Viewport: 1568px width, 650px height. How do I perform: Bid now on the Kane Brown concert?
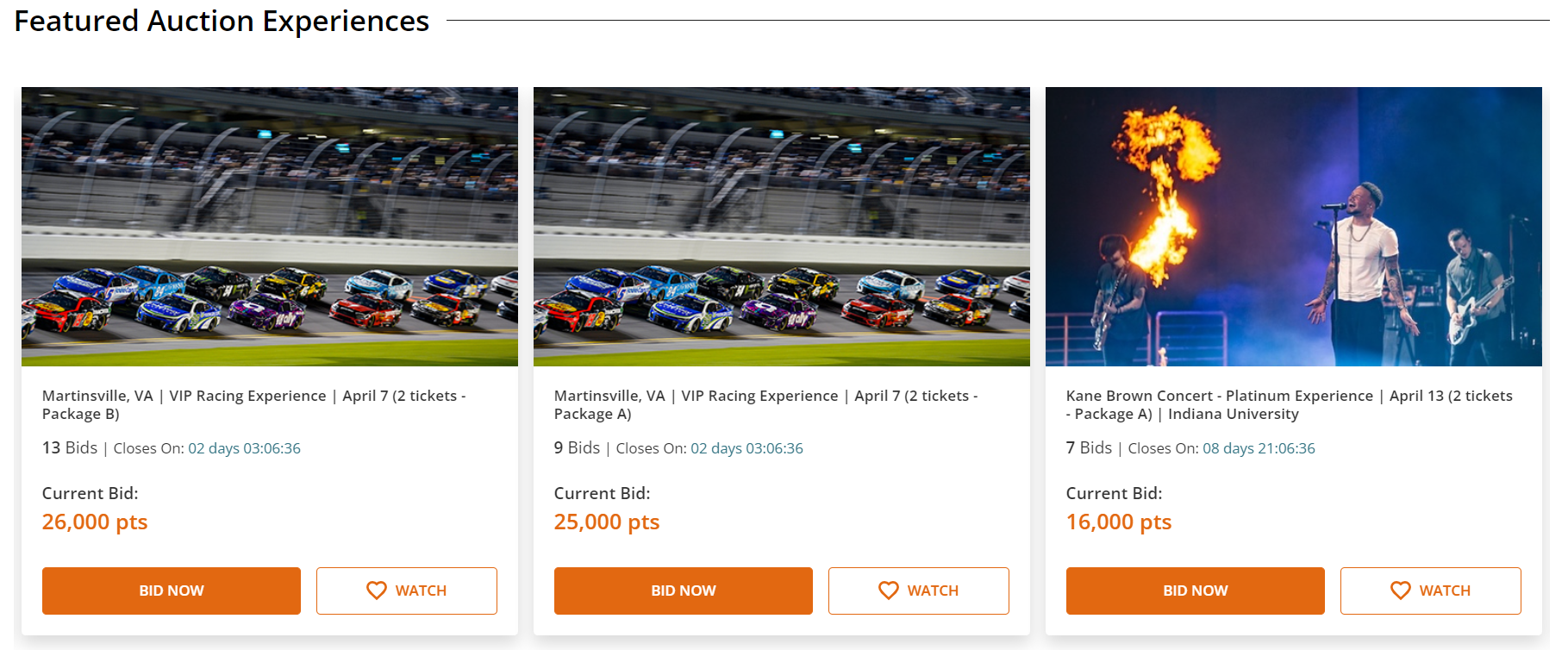coord(1195,591)
